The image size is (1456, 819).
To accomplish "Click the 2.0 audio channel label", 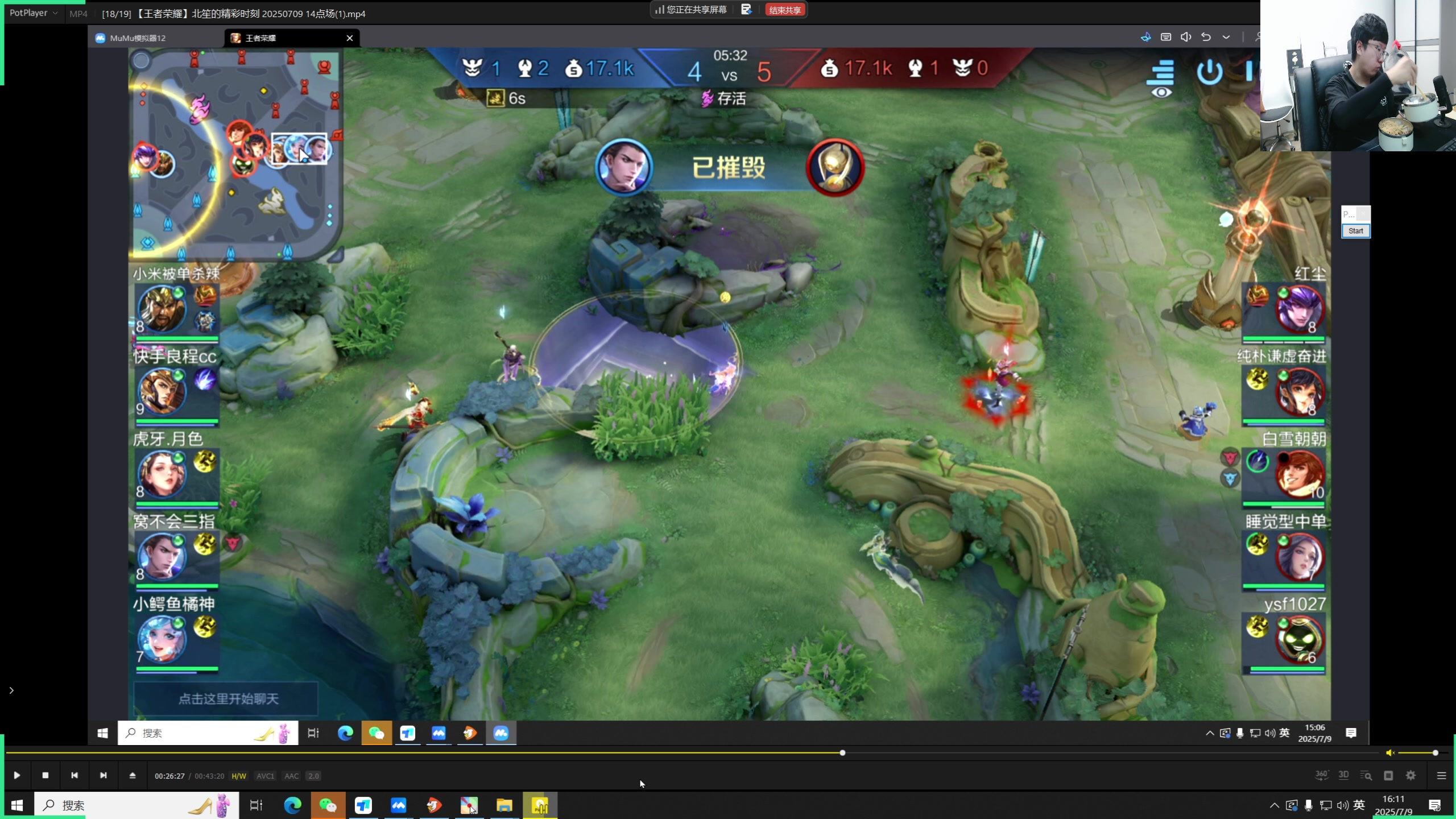I will (313, 776).
